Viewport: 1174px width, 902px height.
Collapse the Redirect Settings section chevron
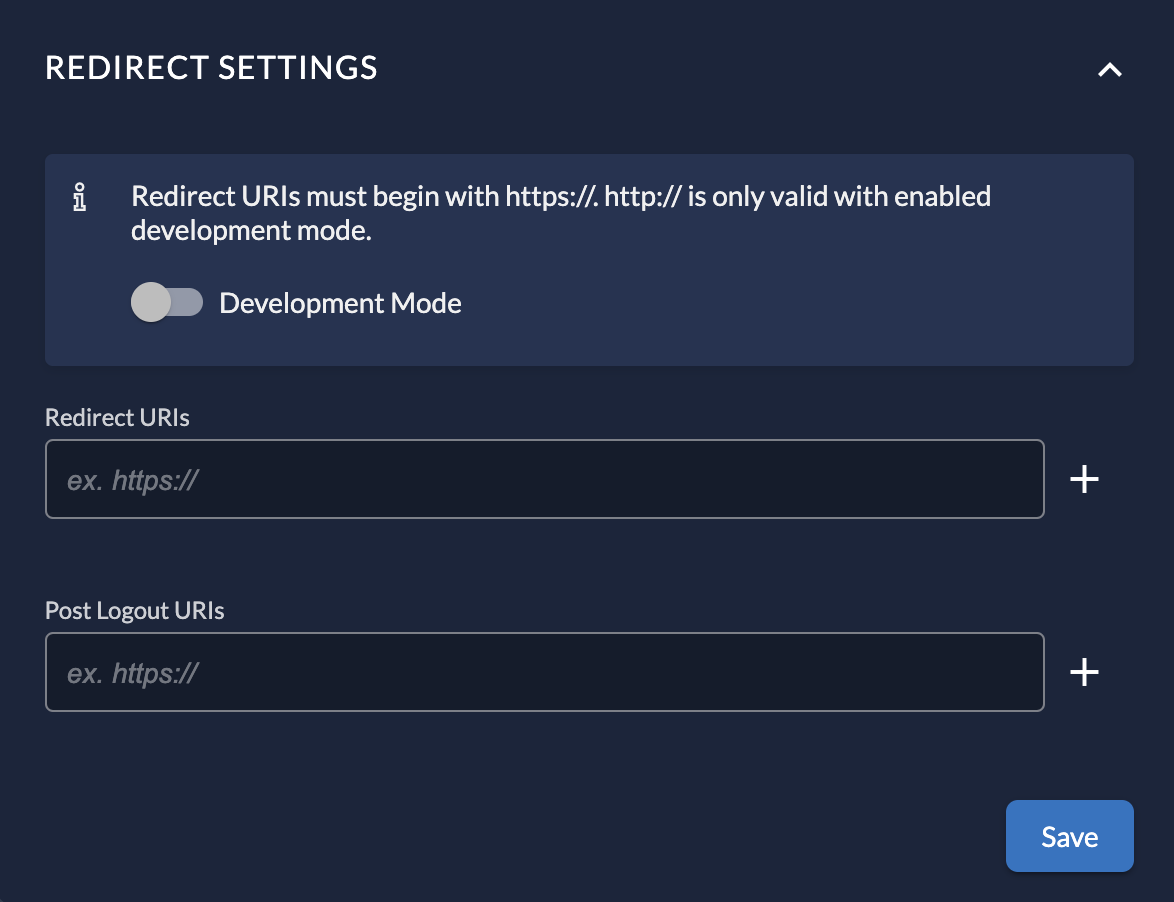pos(1110,70)
